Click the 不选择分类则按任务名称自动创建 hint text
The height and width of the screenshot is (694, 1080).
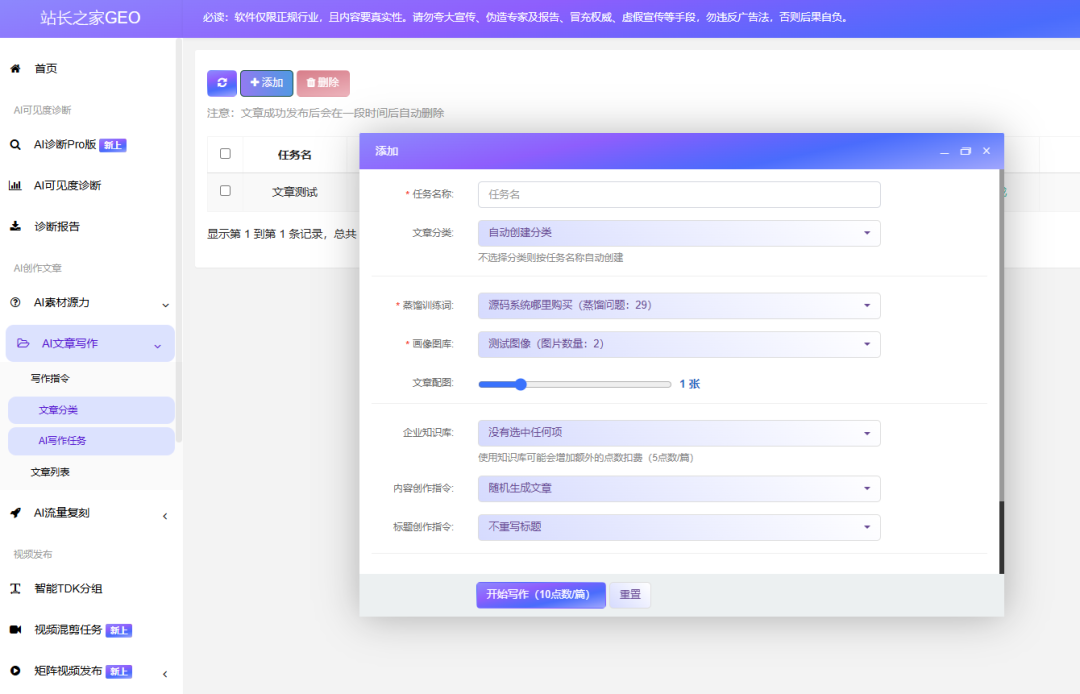550,257
